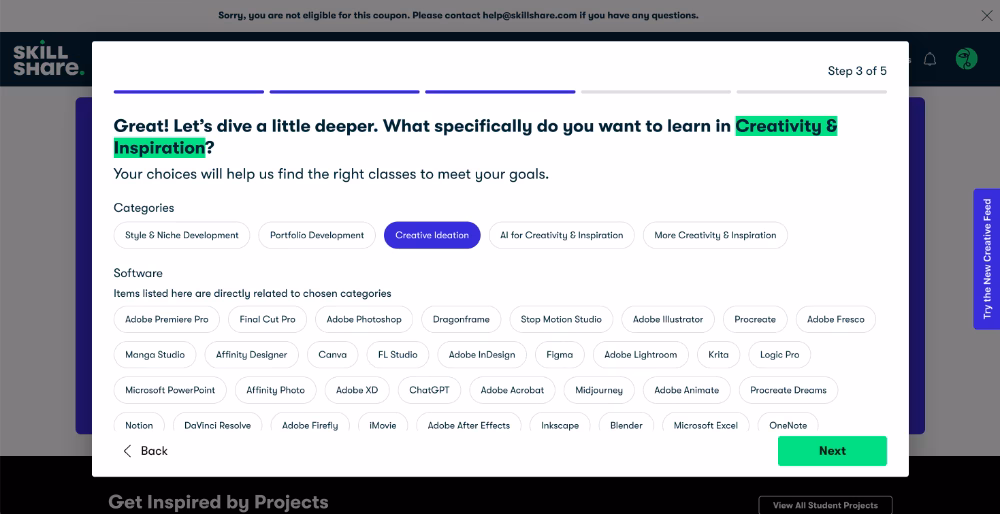
Task: Click the 'Get Inspired by Projects' heading
Action: point(218,502)
